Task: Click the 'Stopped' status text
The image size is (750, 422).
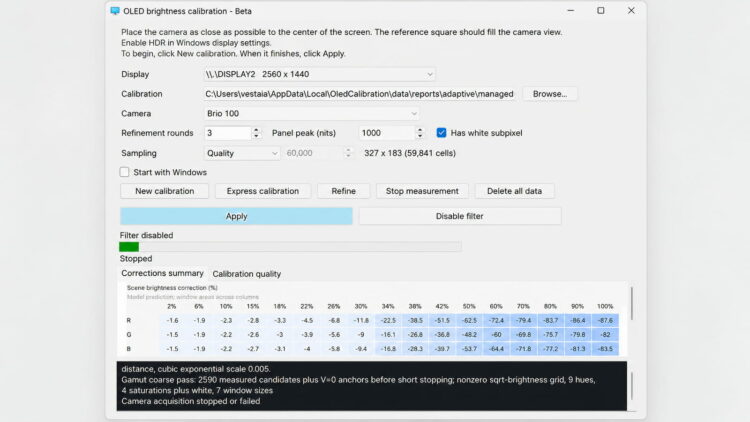Action: 136,258
